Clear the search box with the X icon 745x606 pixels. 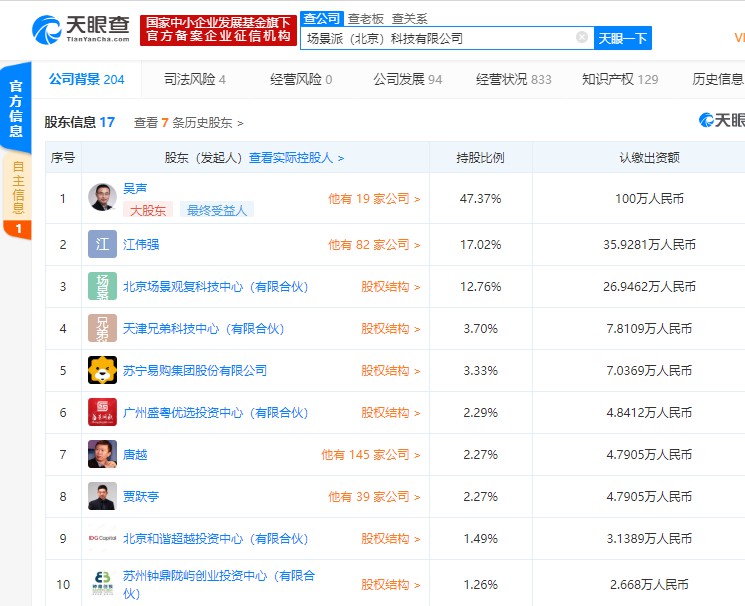pos(582,37)
